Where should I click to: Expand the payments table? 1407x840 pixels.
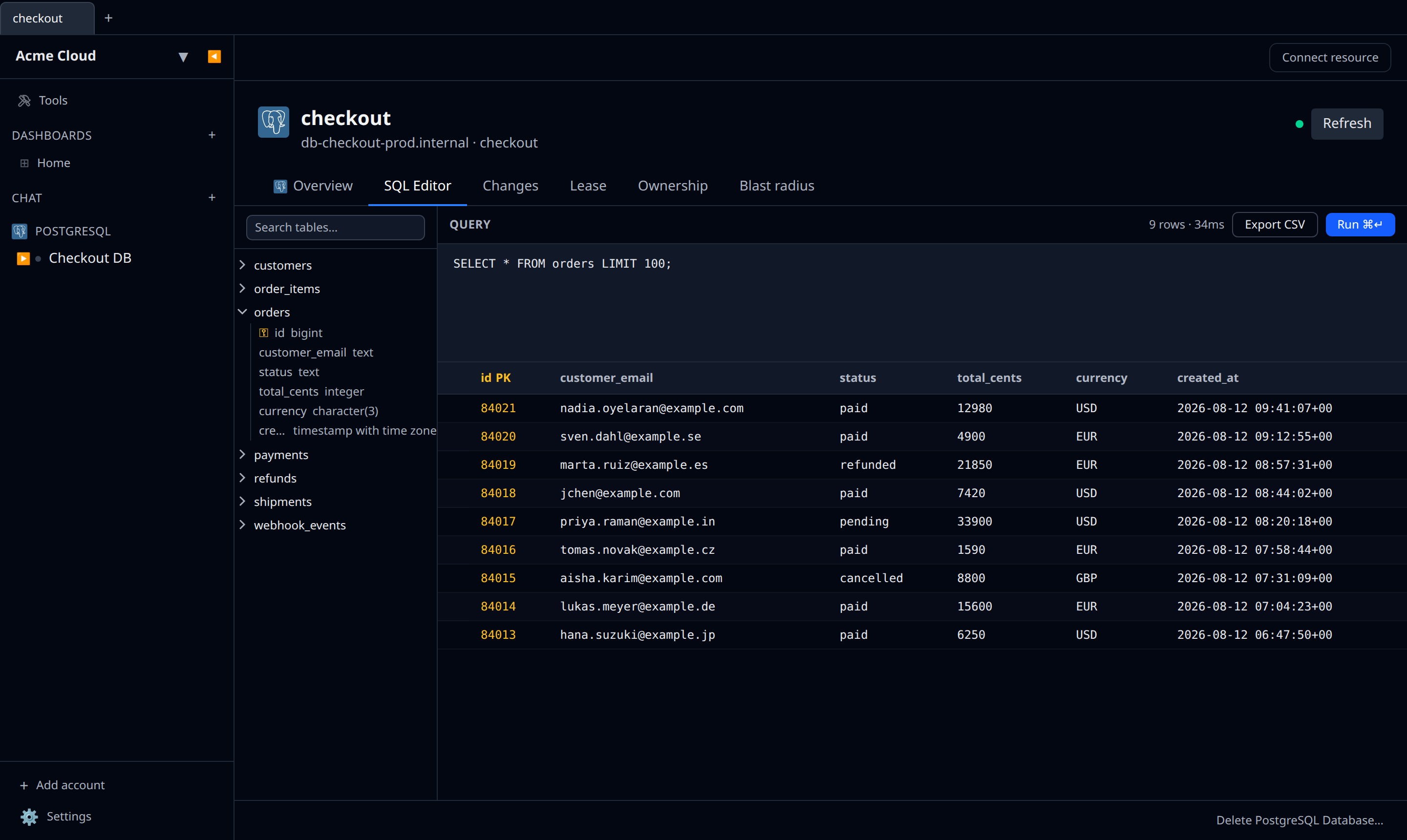pyautogui.click(x=242, y=455)
